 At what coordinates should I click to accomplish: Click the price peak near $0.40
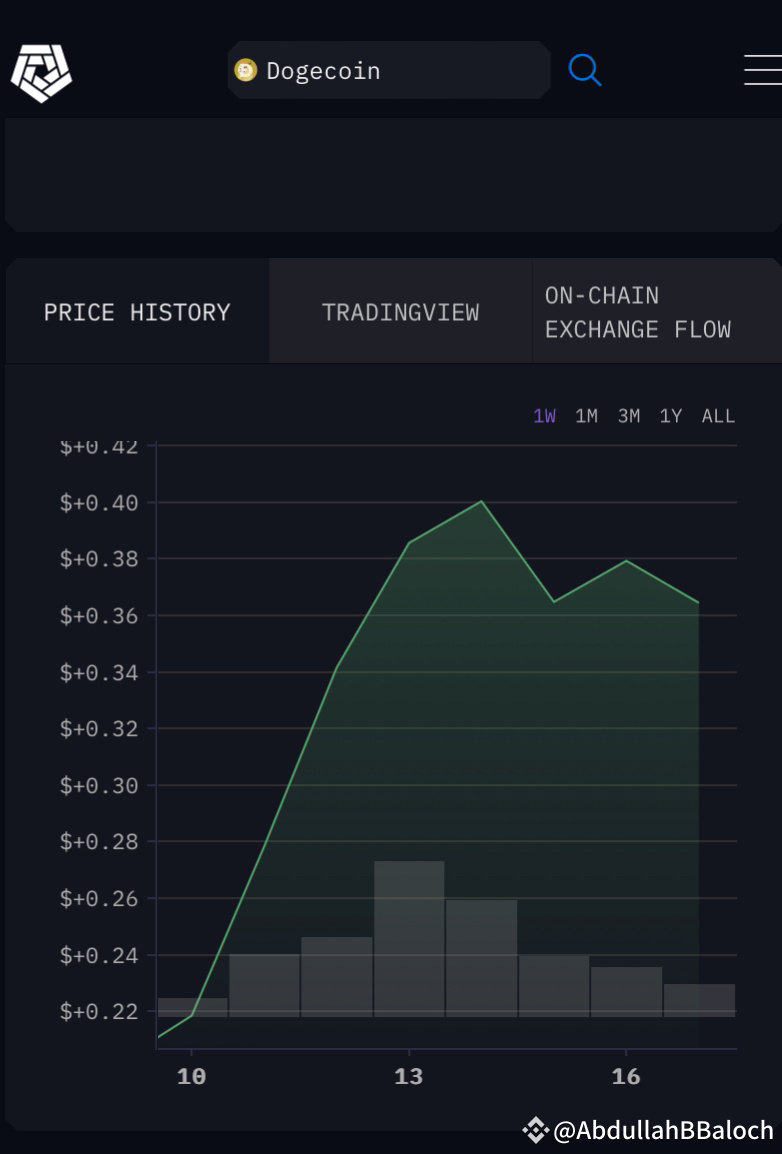coord(481,501)
